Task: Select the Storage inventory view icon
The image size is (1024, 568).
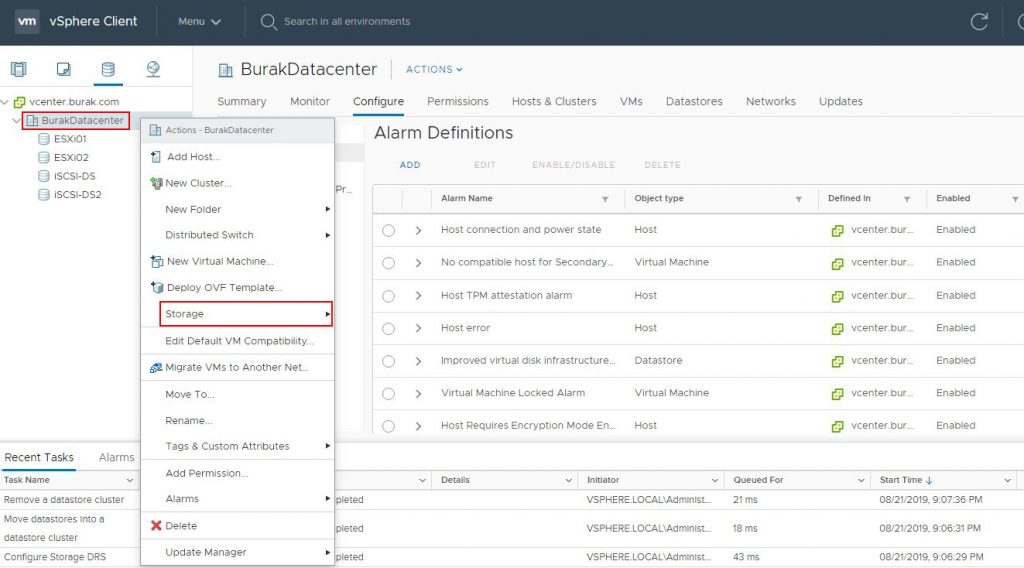Action: coord(108,69)
